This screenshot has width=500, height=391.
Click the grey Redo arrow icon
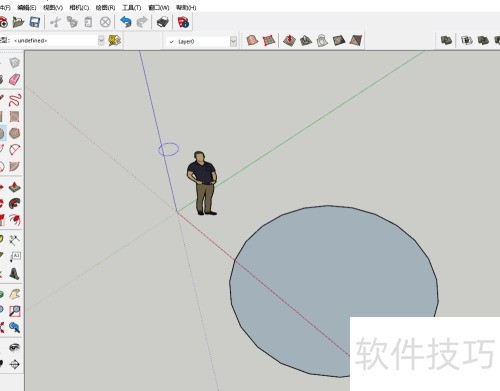point(142,22)
